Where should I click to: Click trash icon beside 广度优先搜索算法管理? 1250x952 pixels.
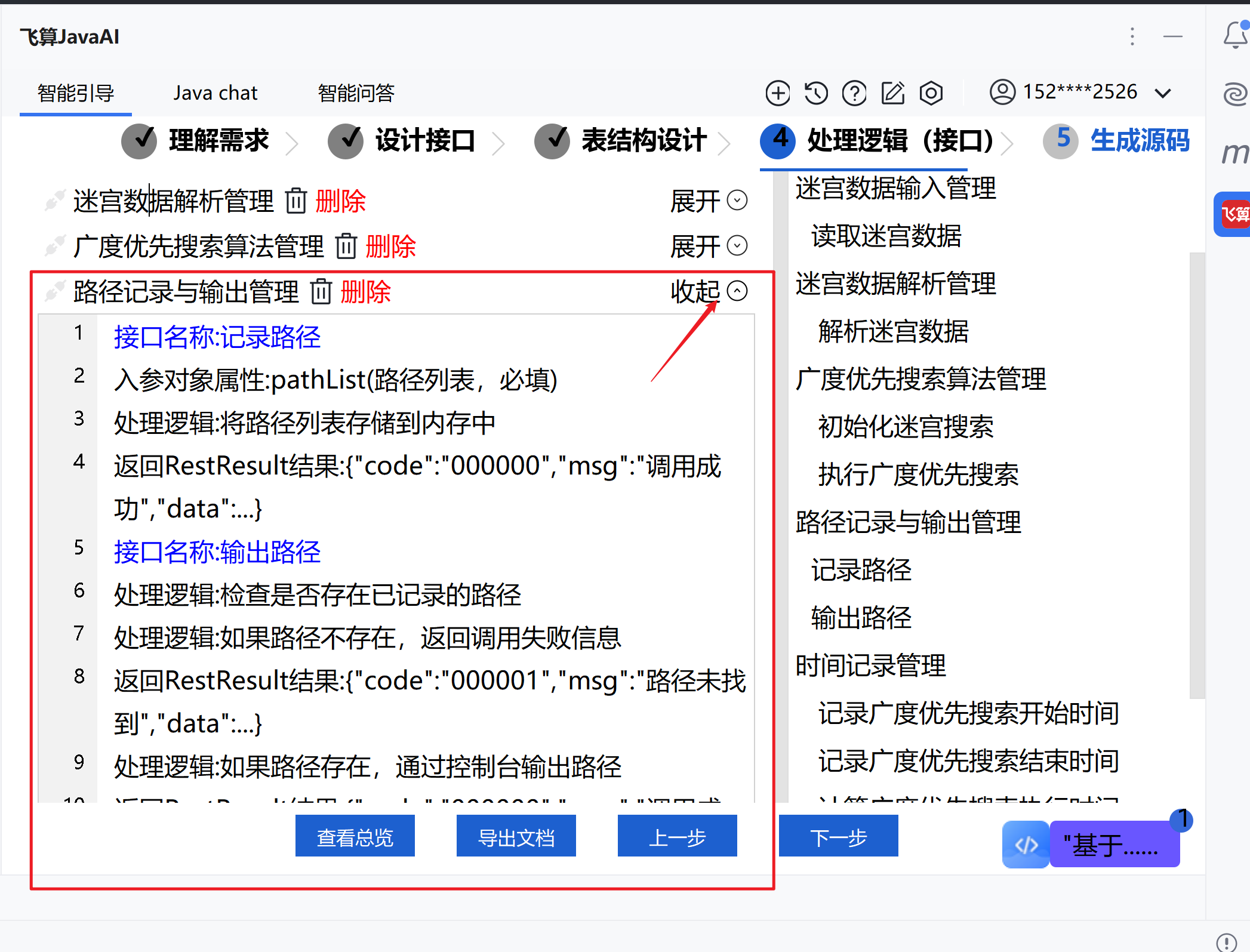[x=346, y=246]
